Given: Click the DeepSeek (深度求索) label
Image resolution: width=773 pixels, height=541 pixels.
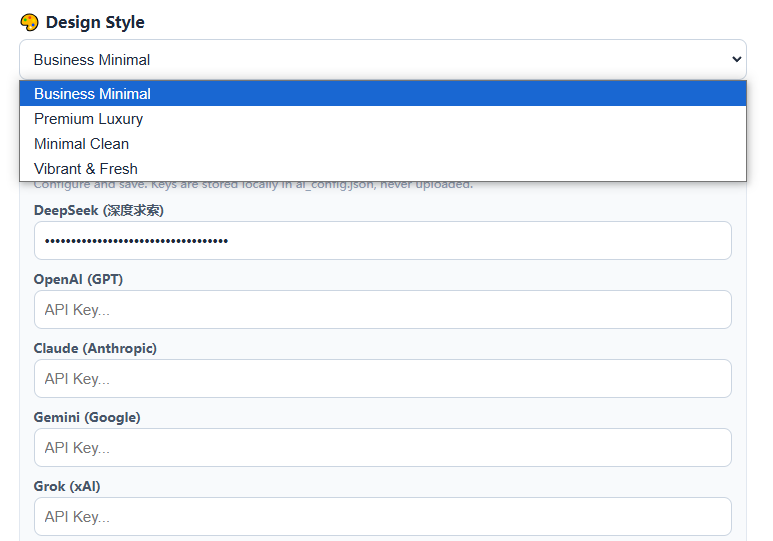Looking at the screenshot, I should (99, 211).
